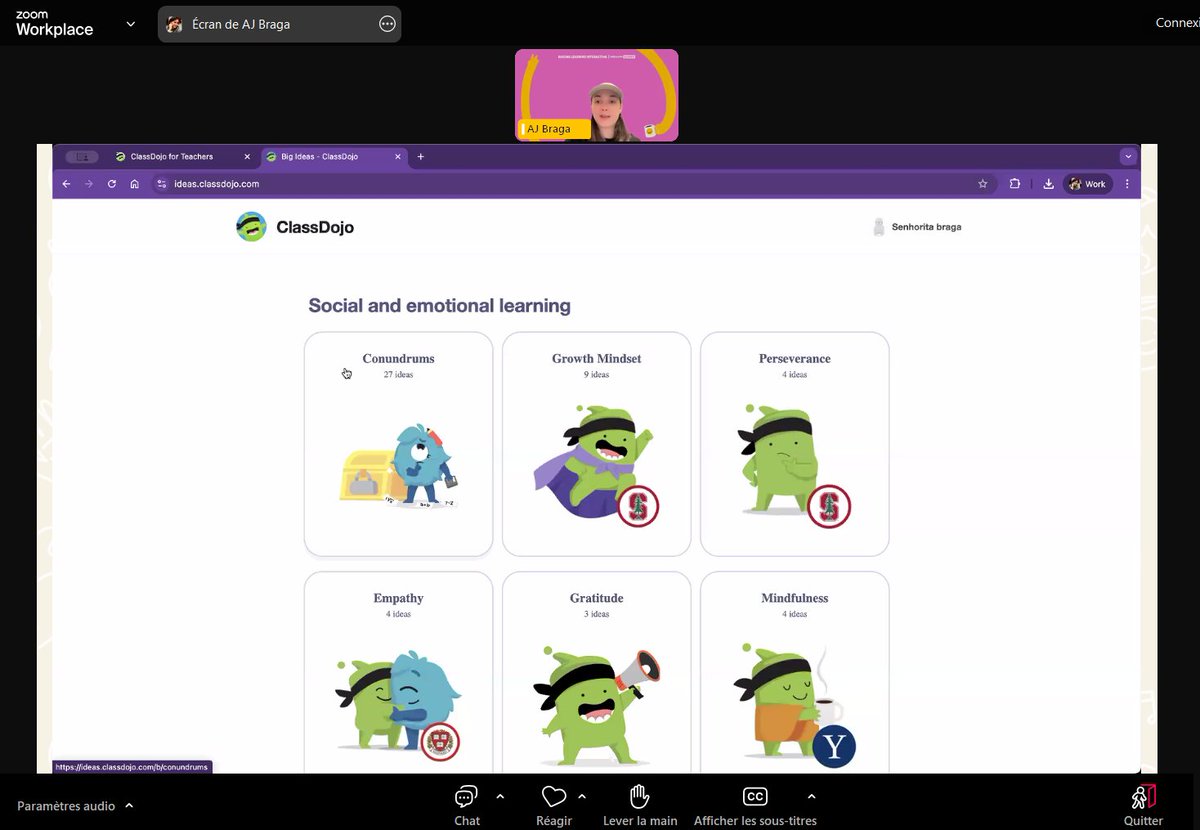Open the Growth Mindset card
Viewport: 1200px width, 830px height.
tap(596, 444)
